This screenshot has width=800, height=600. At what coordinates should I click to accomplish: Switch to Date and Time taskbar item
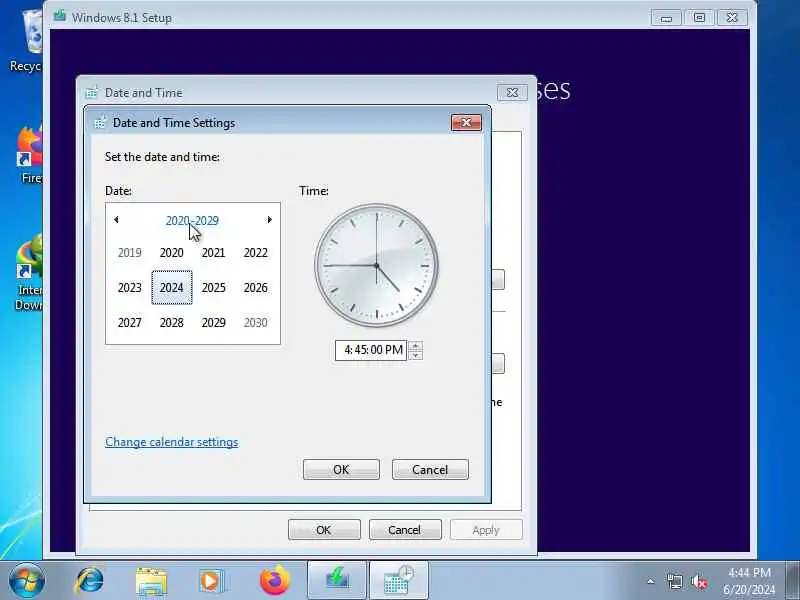click(x=398, y=580)
